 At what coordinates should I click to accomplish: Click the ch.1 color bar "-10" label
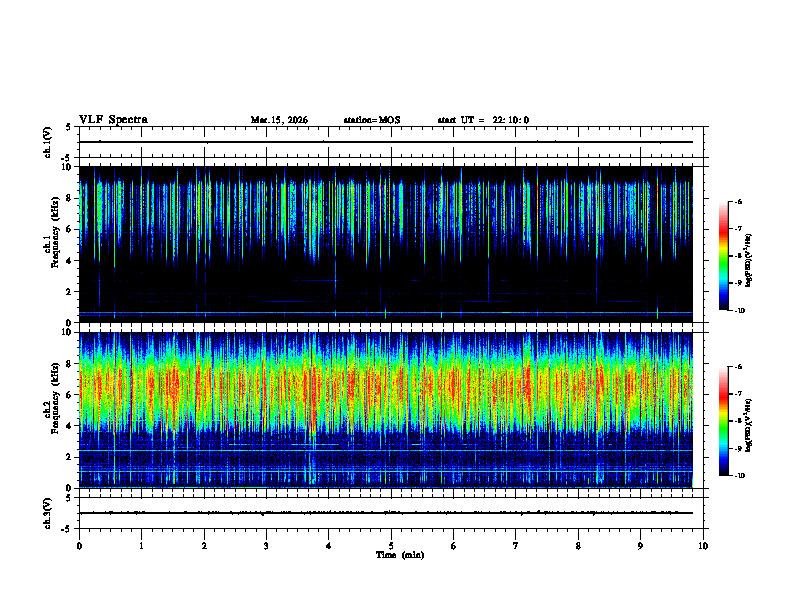tap(740, 311)
